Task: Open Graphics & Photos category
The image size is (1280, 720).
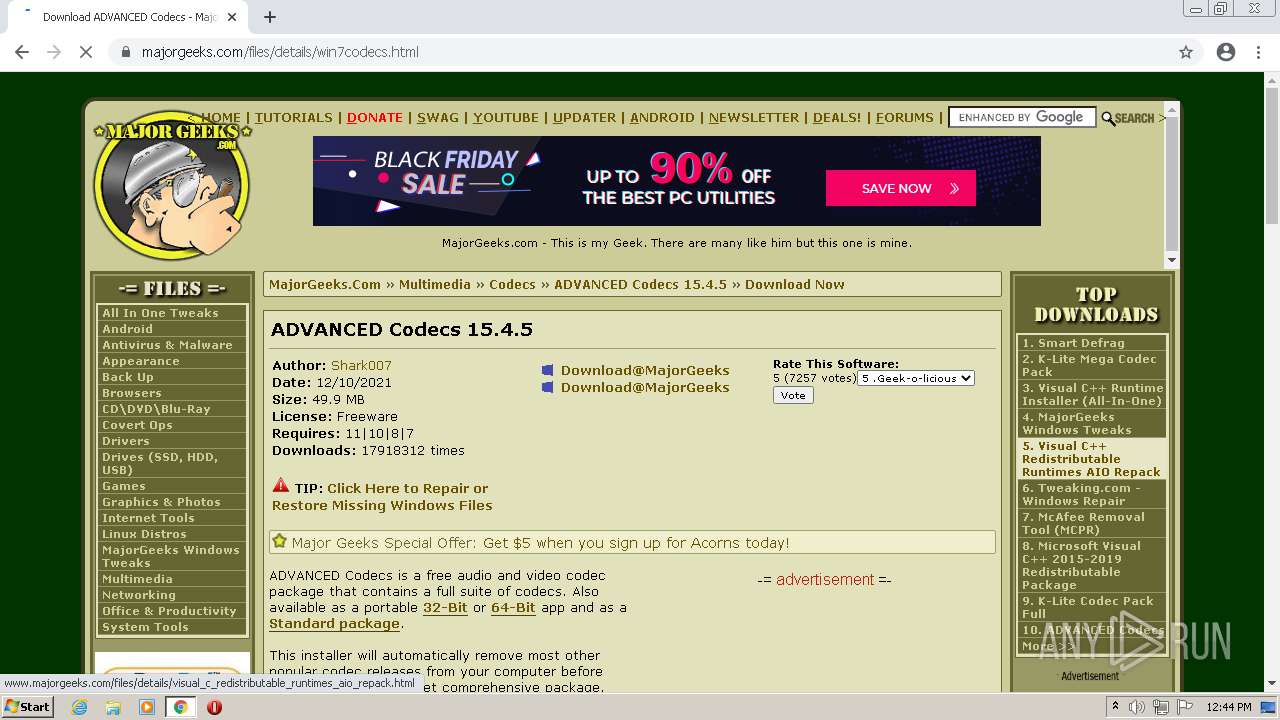Action: [172, 502]
